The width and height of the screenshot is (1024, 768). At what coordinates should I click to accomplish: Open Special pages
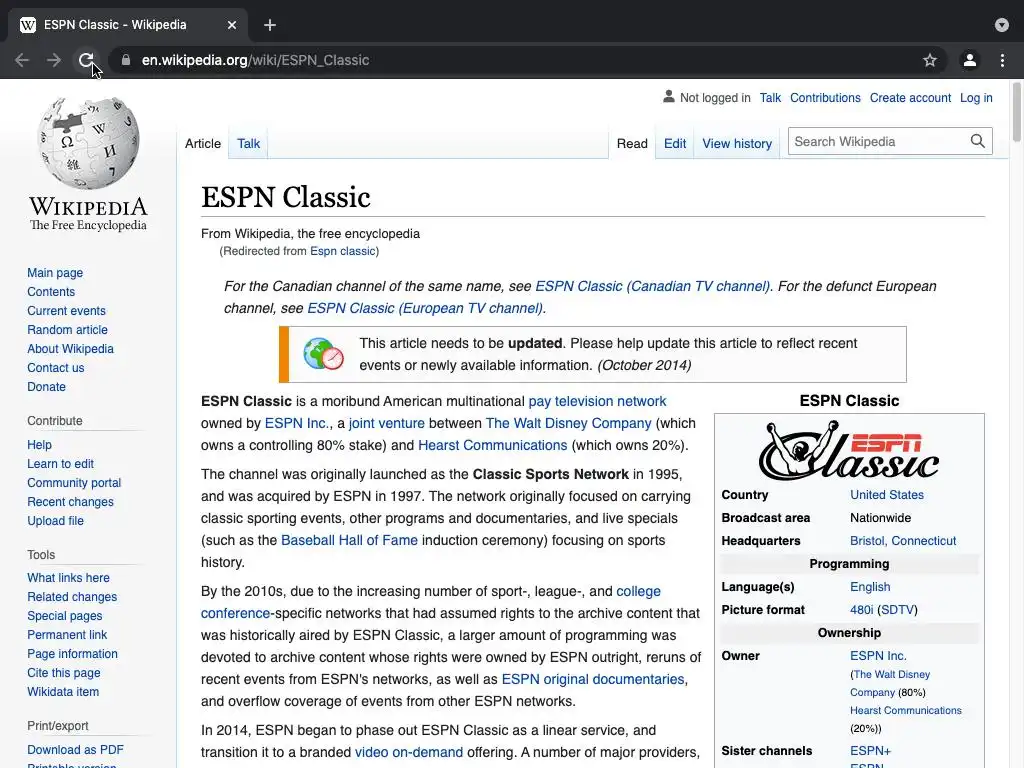65,616
